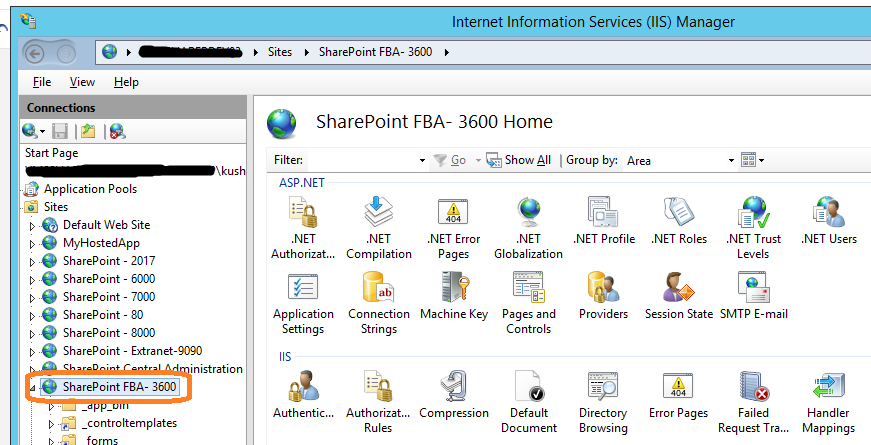Click the globe icon in address bar

(109, 52)
